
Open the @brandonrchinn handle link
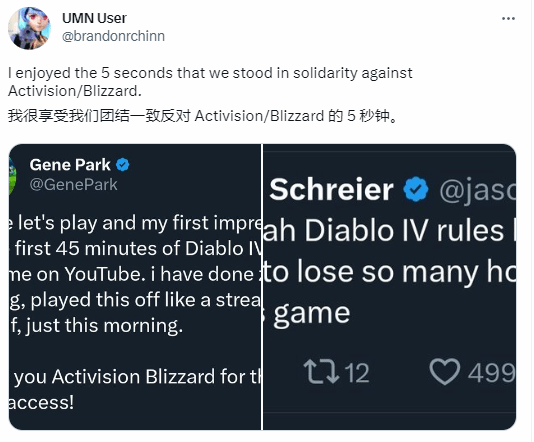113,36
